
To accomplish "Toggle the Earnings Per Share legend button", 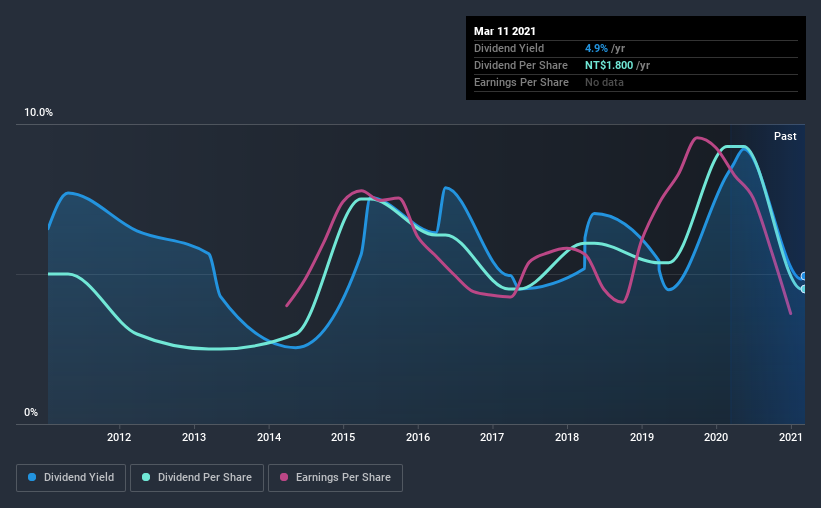I will tap(335, 478).
